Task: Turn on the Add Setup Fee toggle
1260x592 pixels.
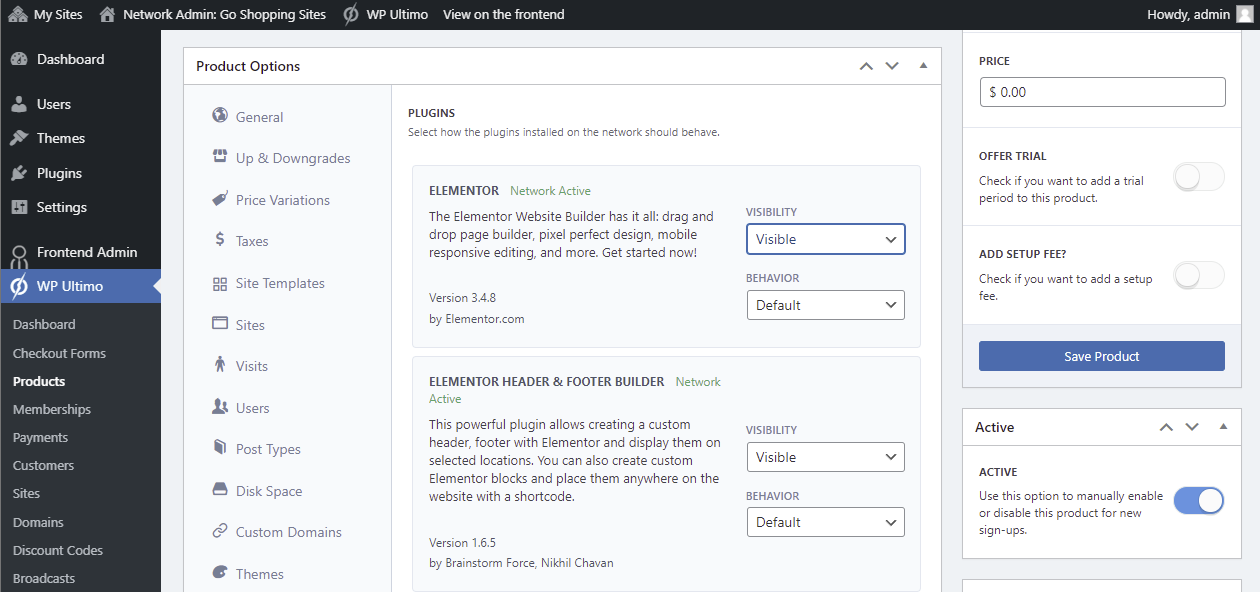Action: pyautogui.click(x=1198, y=275)
